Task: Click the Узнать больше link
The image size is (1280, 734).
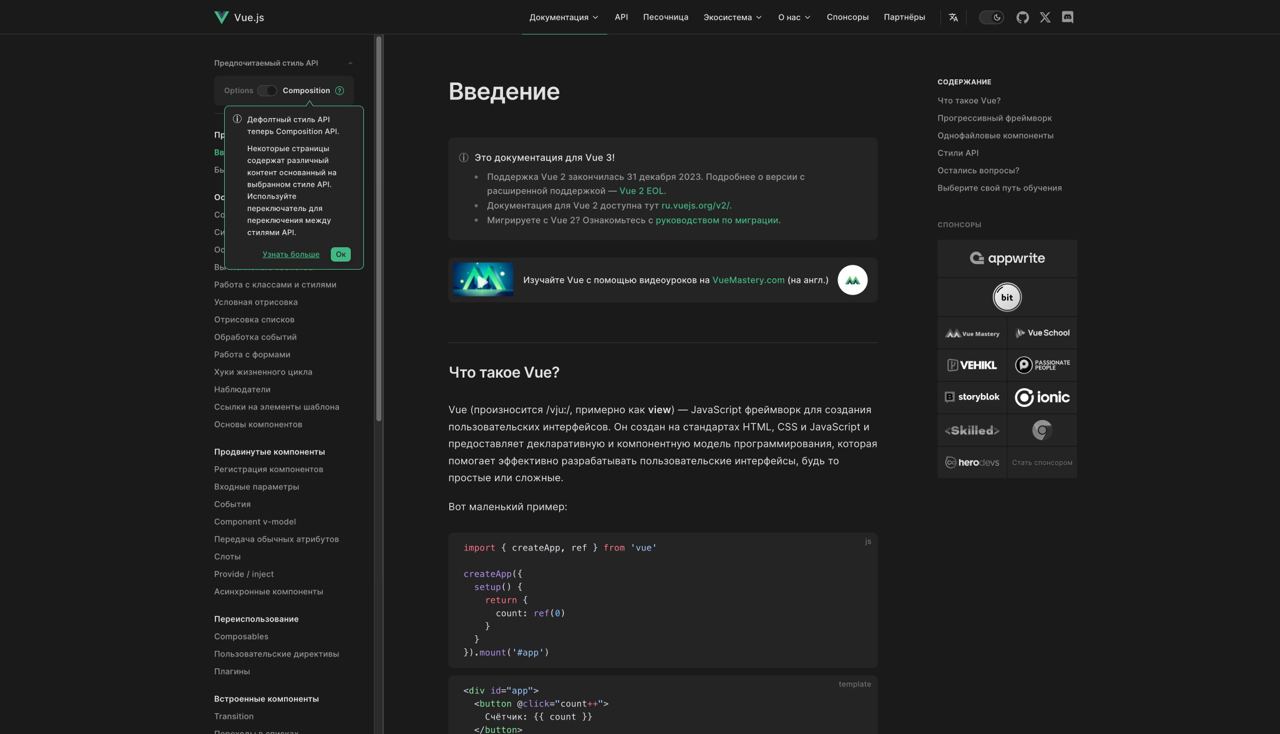Action: (291, 254)
